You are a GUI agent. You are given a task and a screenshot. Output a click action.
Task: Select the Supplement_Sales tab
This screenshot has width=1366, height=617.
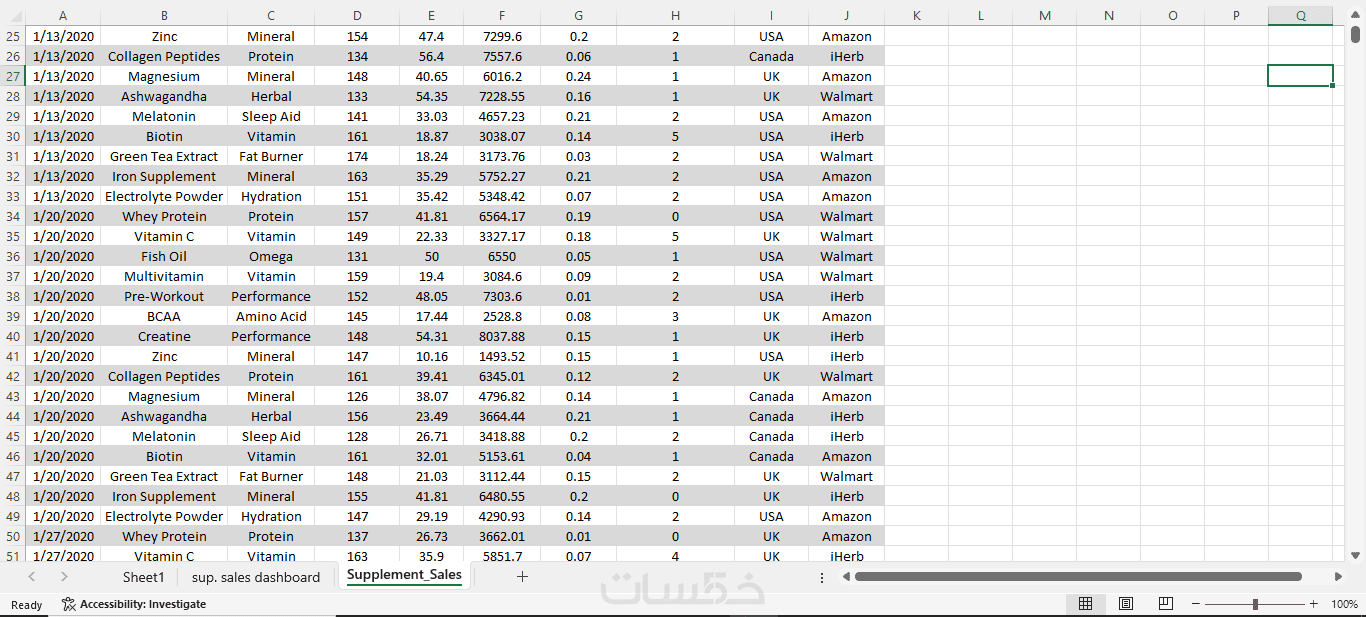[x=404, y=575]
